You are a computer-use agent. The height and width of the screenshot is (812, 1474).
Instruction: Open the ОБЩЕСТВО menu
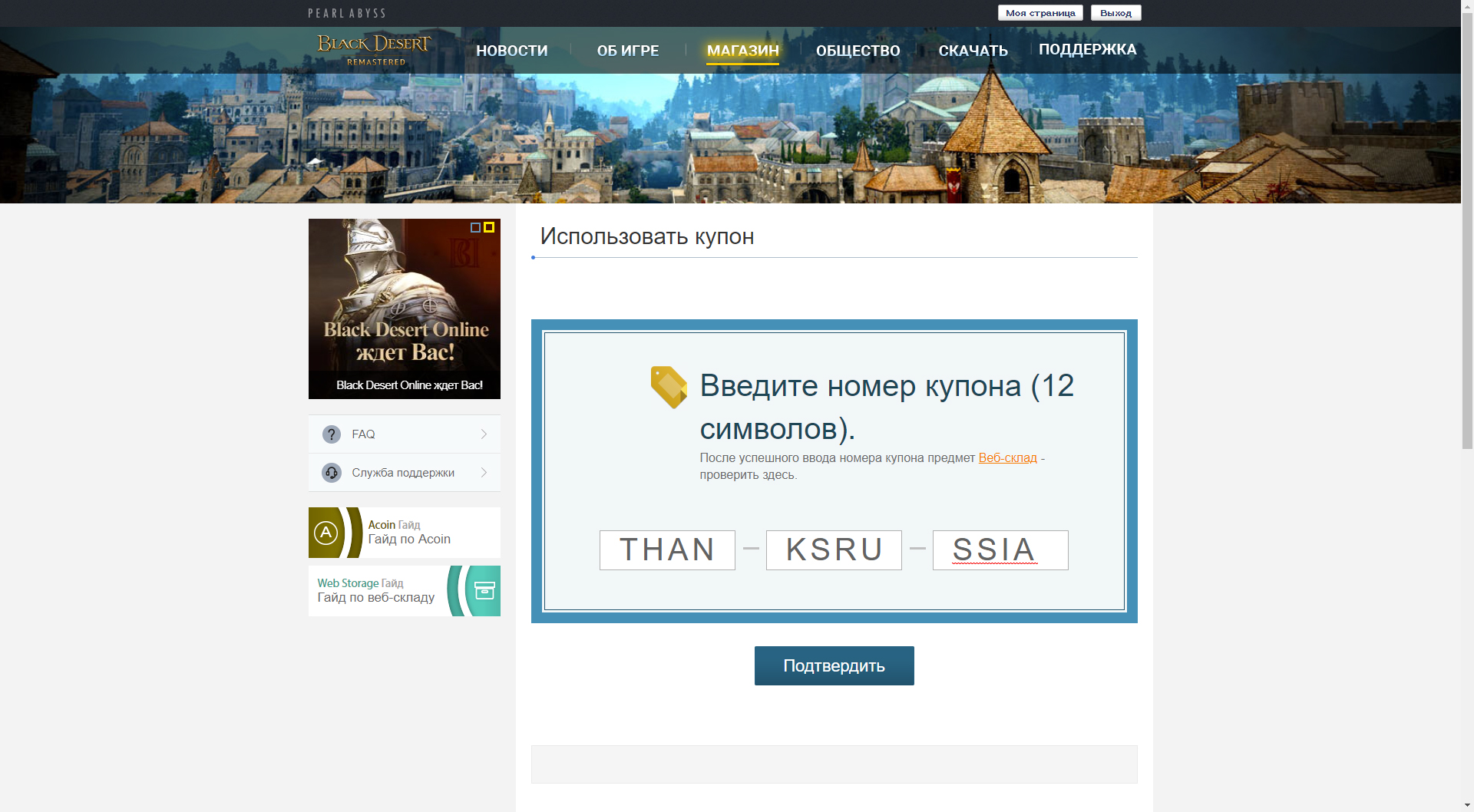tap(858, 51)
